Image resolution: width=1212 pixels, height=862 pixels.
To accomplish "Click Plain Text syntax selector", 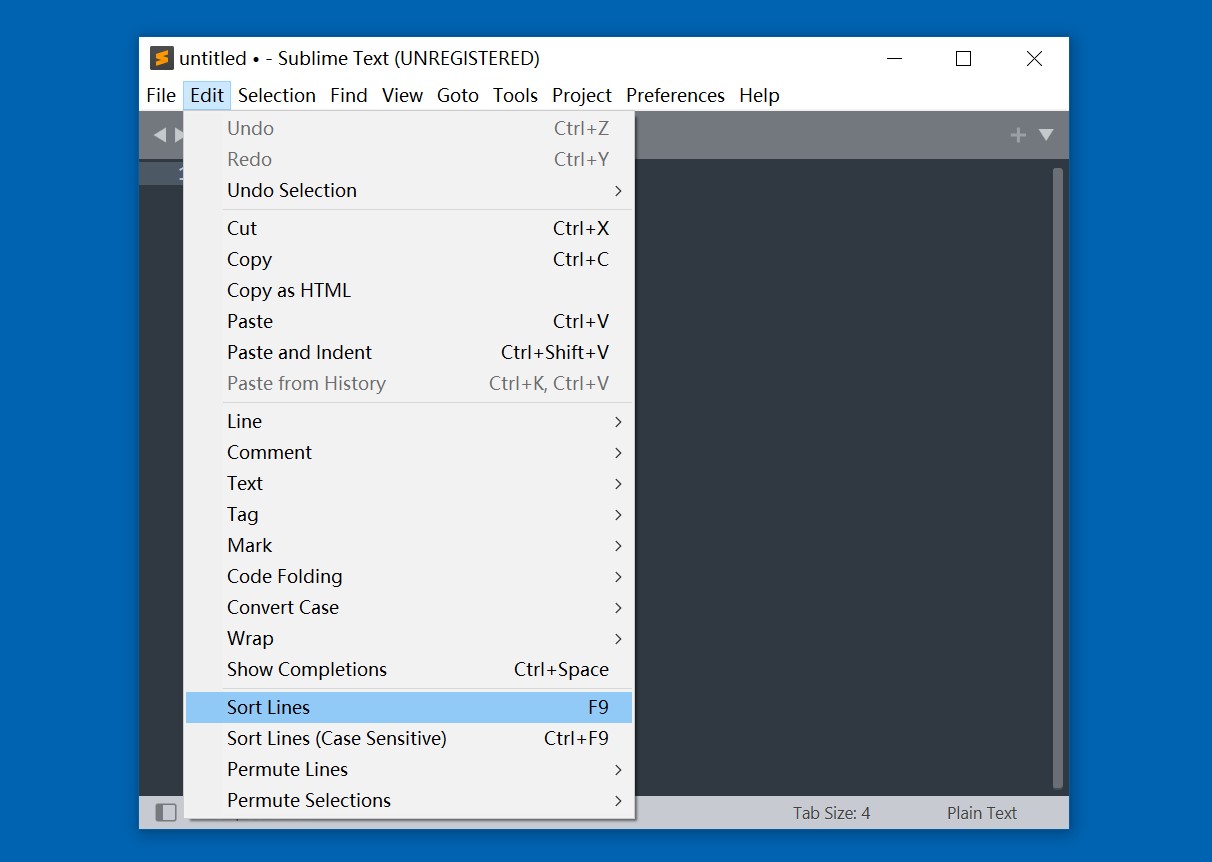I will 981,813.
